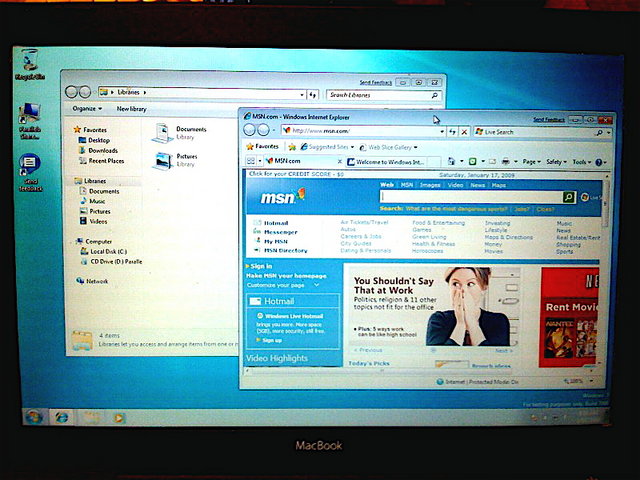
Task: Expand the IE address bar dropdown
Action: pyautogui.click(x=442, y=131)
